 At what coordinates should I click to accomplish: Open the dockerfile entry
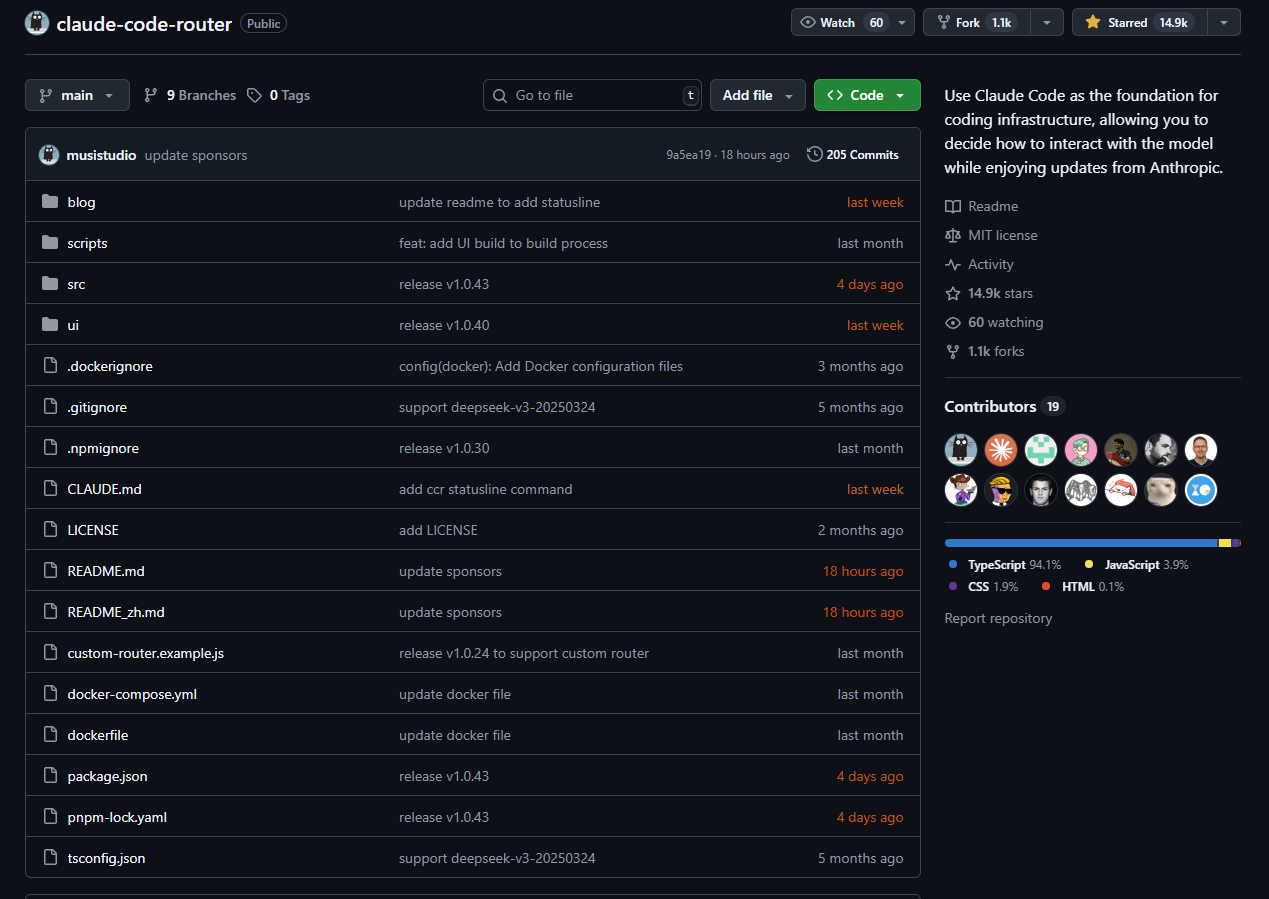pyautogui.click(x=98, y=735)
